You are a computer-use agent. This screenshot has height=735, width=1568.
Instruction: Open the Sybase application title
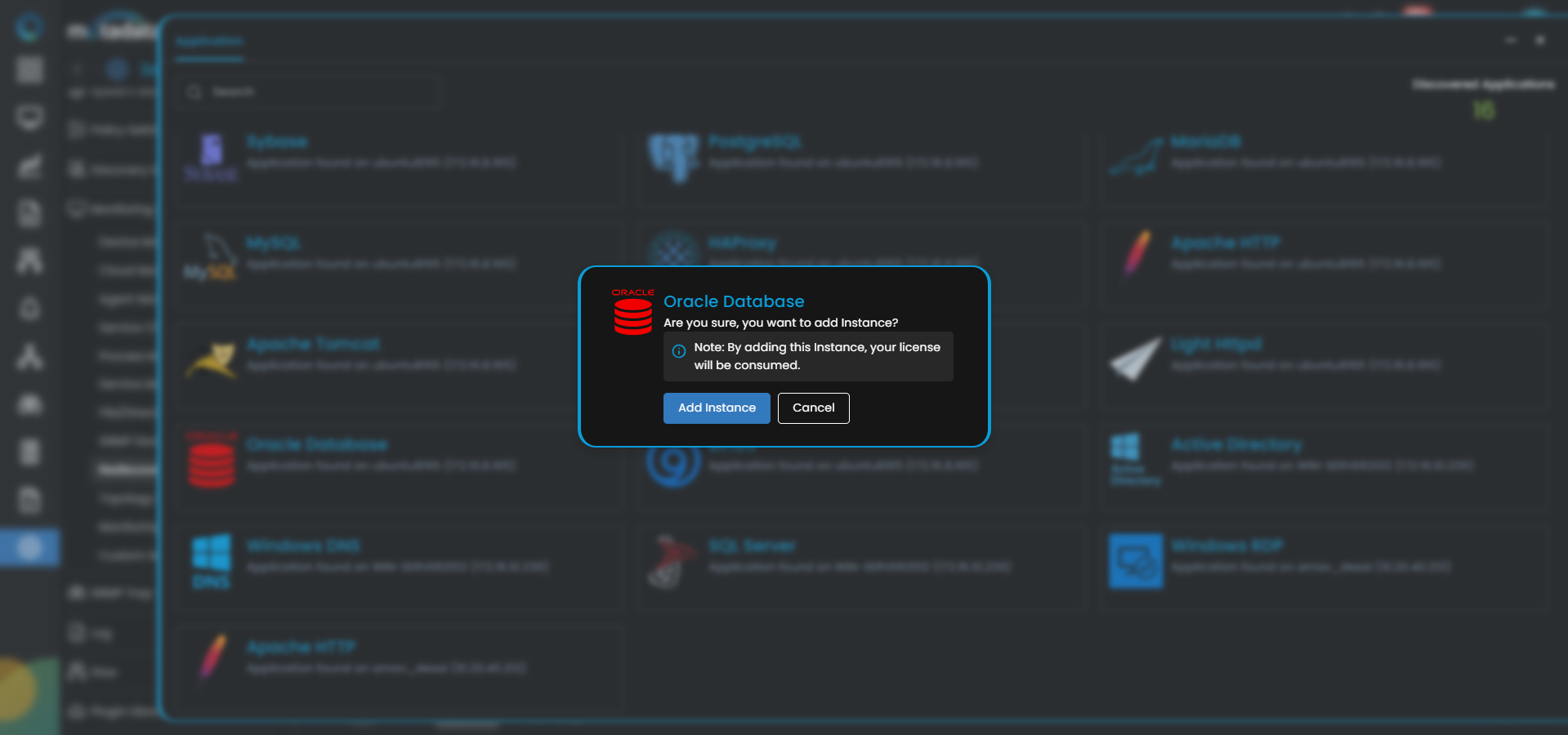277,142
